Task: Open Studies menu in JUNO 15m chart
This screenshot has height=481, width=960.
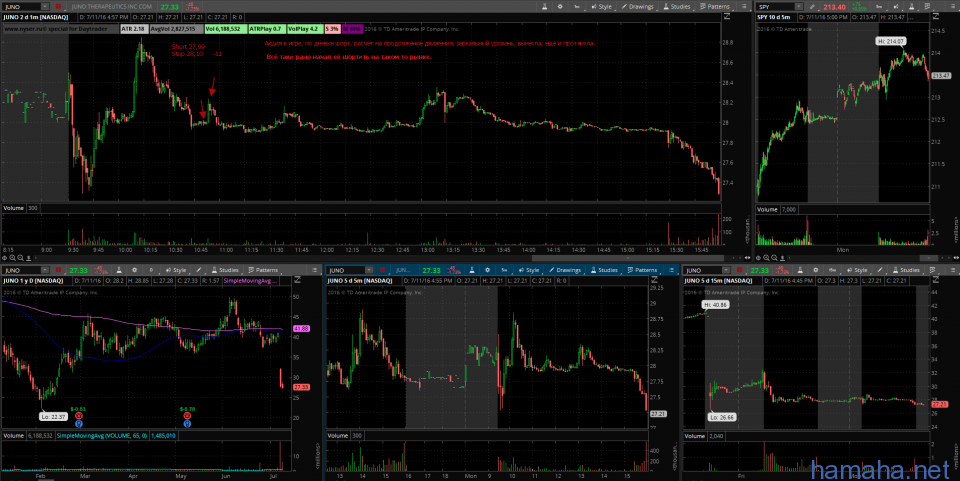Action: [x=905, y=270]
